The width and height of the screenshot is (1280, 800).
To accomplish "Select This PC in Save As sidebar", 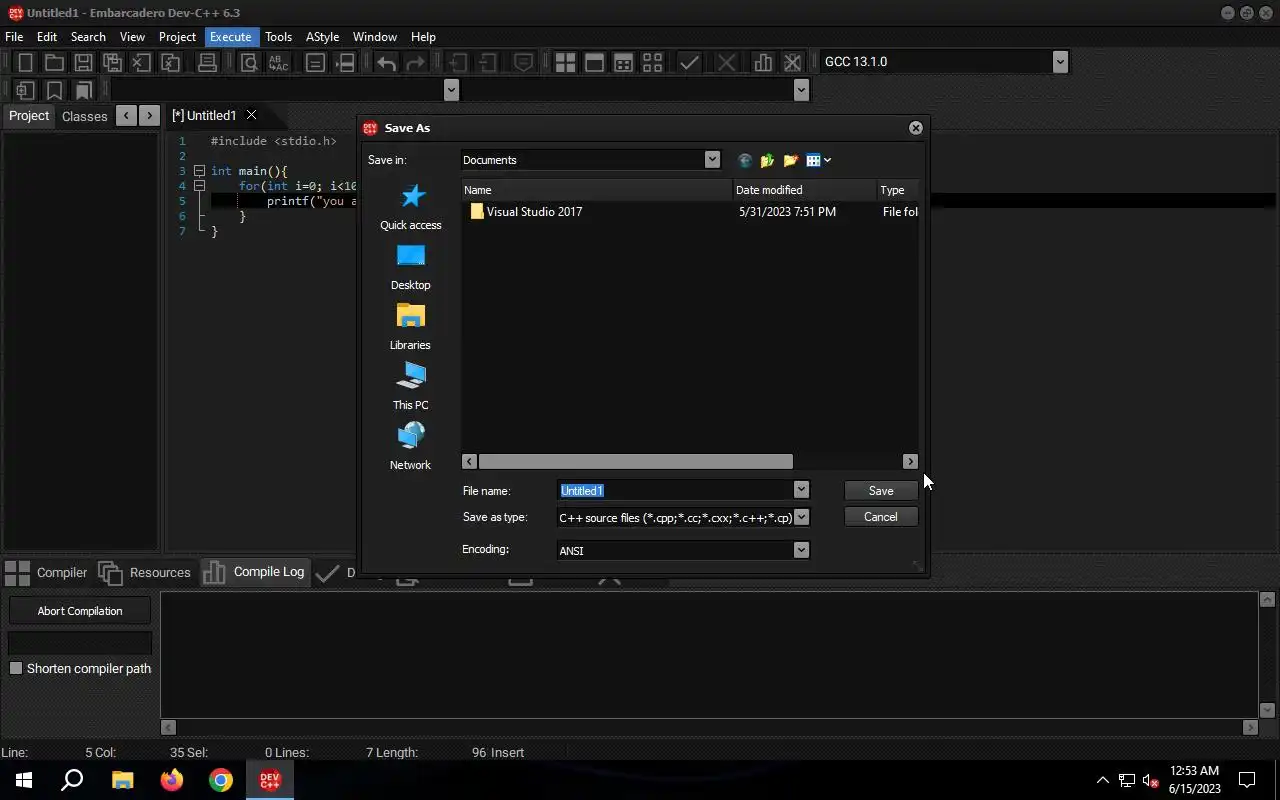I will point(410,387).
